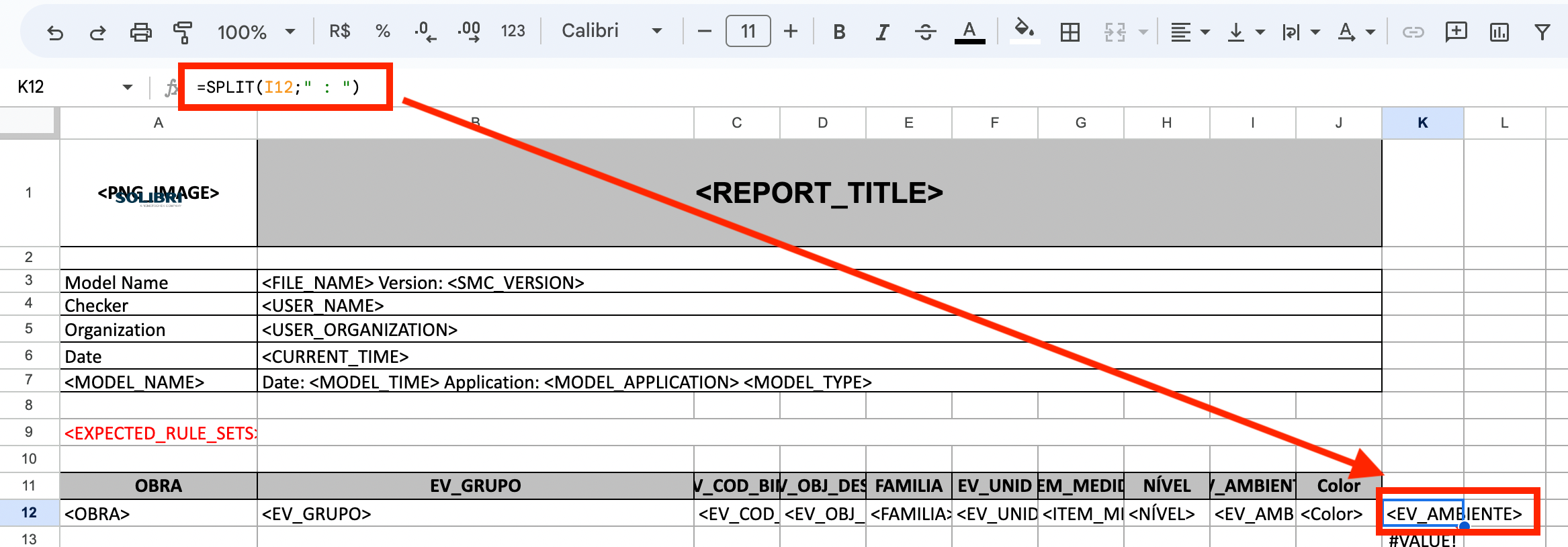Select the EV_GRUPO header cell
The height and width of the screenshot is (547, 1568).
[x=476, y=486]
